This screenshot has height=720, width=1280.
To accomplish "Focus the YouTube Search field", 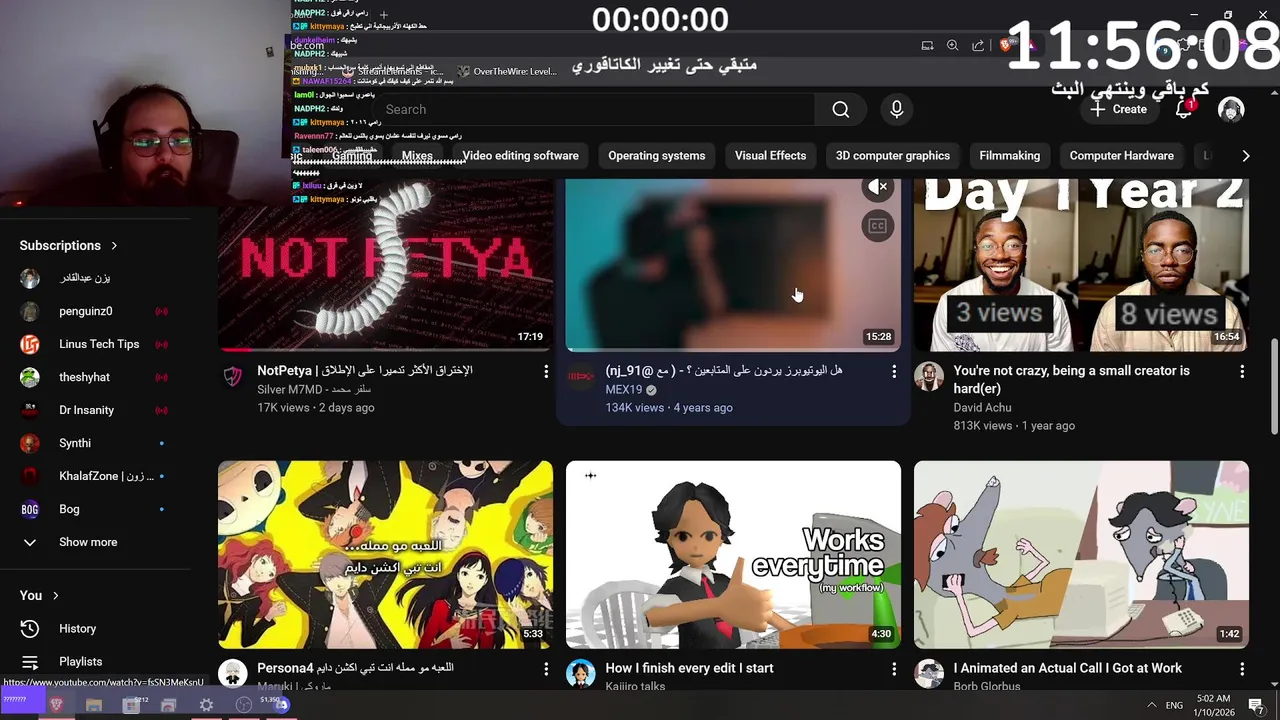I will (x=595, y=110).
